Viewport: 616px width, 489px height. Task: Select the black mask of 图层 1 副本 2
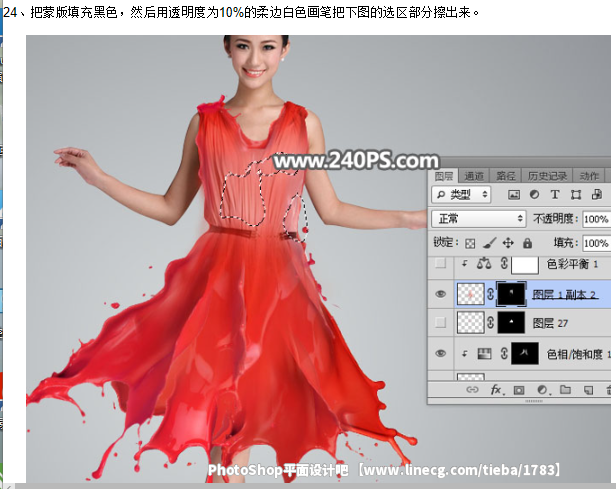tap(511, 294)
